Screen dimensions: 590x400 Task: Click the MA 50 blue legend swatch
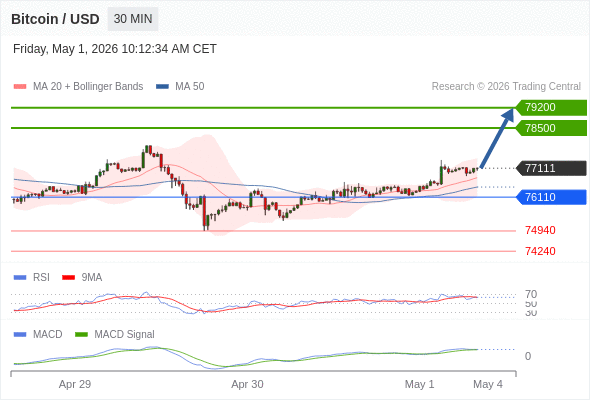pos(163,87)
